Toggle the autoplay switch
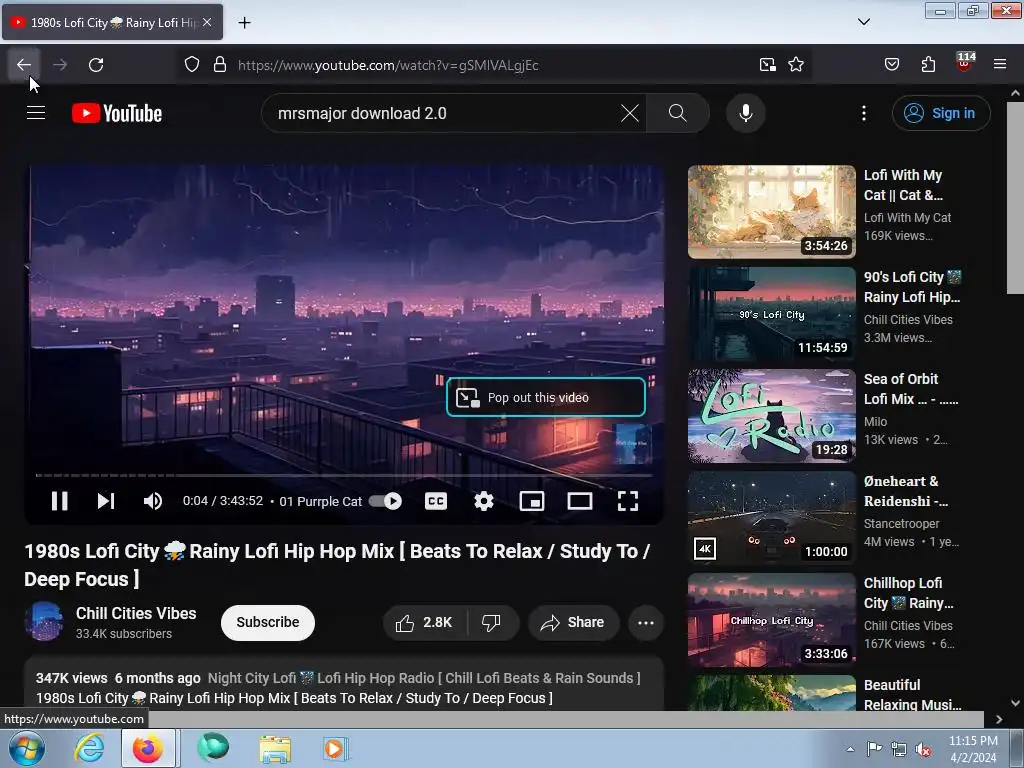 point(385,501)
